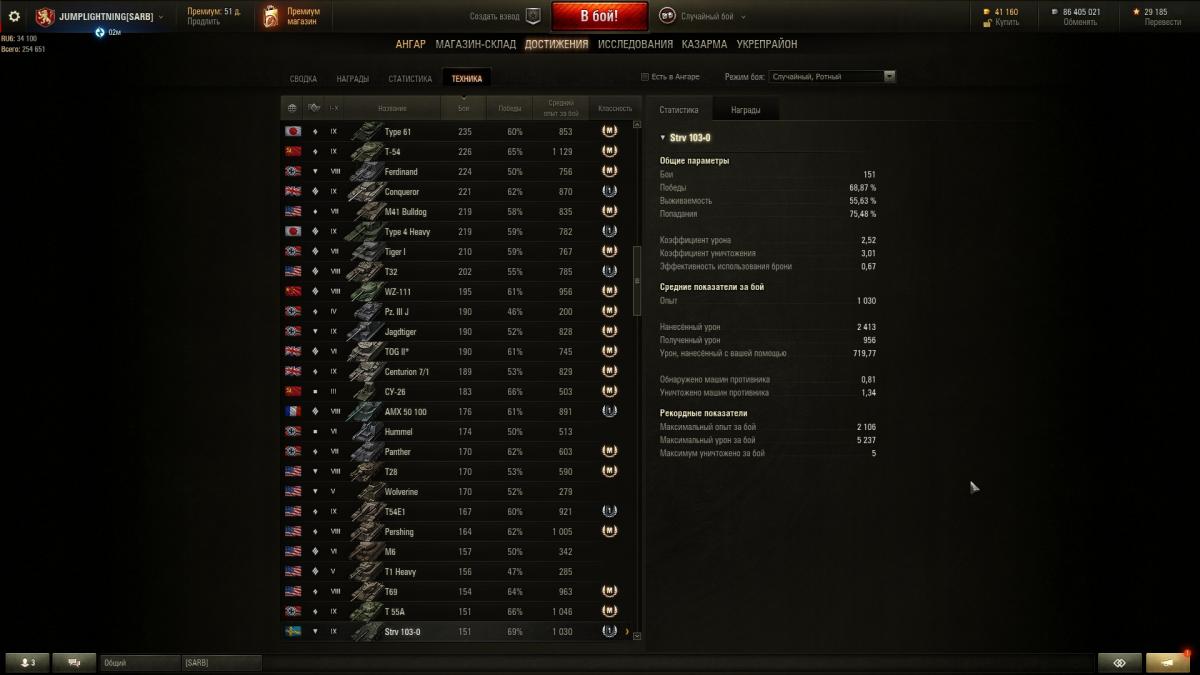Screen dimensions: 1200x675
Task: Sort the list by vehicle type icon
Action: [314, 108]
